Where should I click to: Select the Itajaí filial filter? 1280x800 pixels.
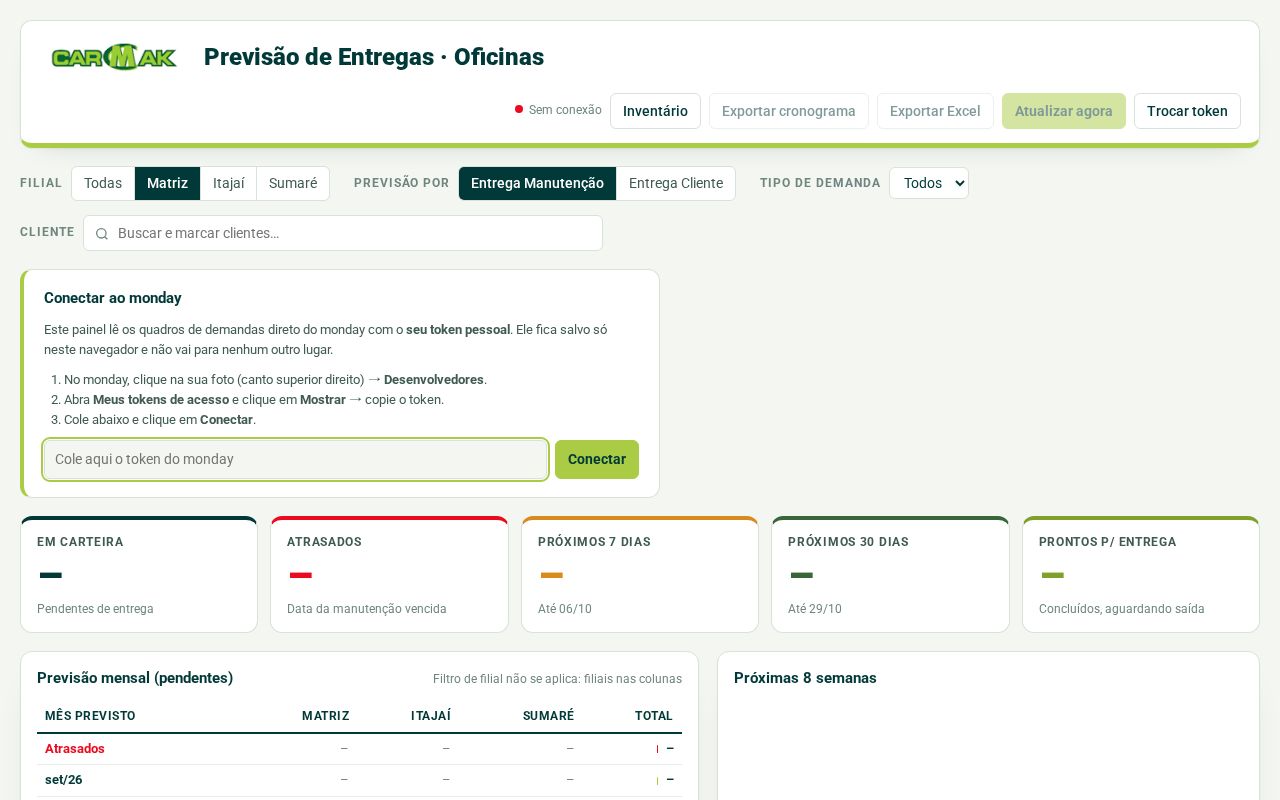click(229, 183)
